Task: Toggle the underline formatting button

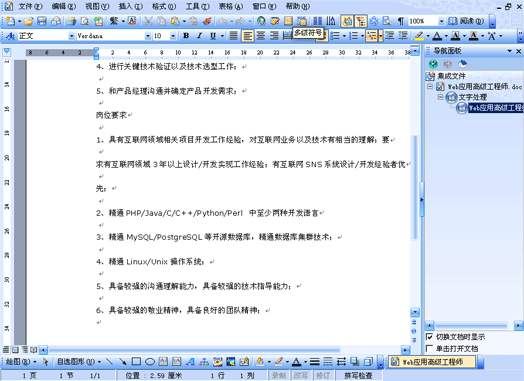Action: click(213, 35)
